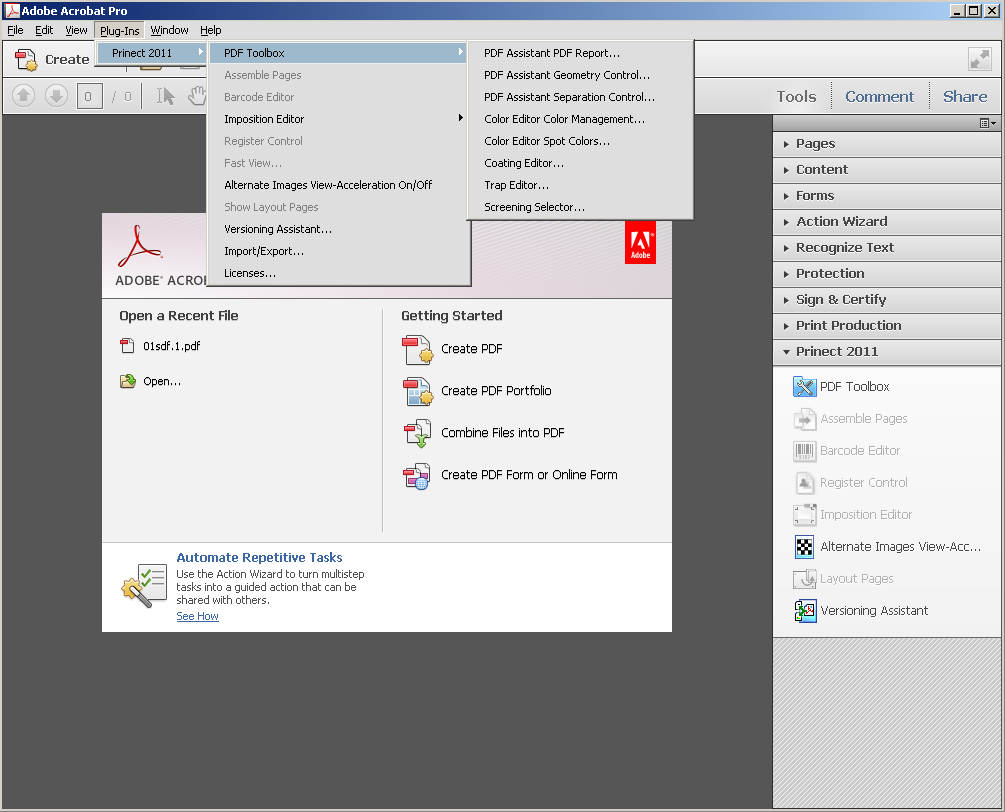Click the Adobe Acrobat title bar icon
The width and height of the screenshot is (1005, 812).
pyautogui.click(x=12, y=10)
